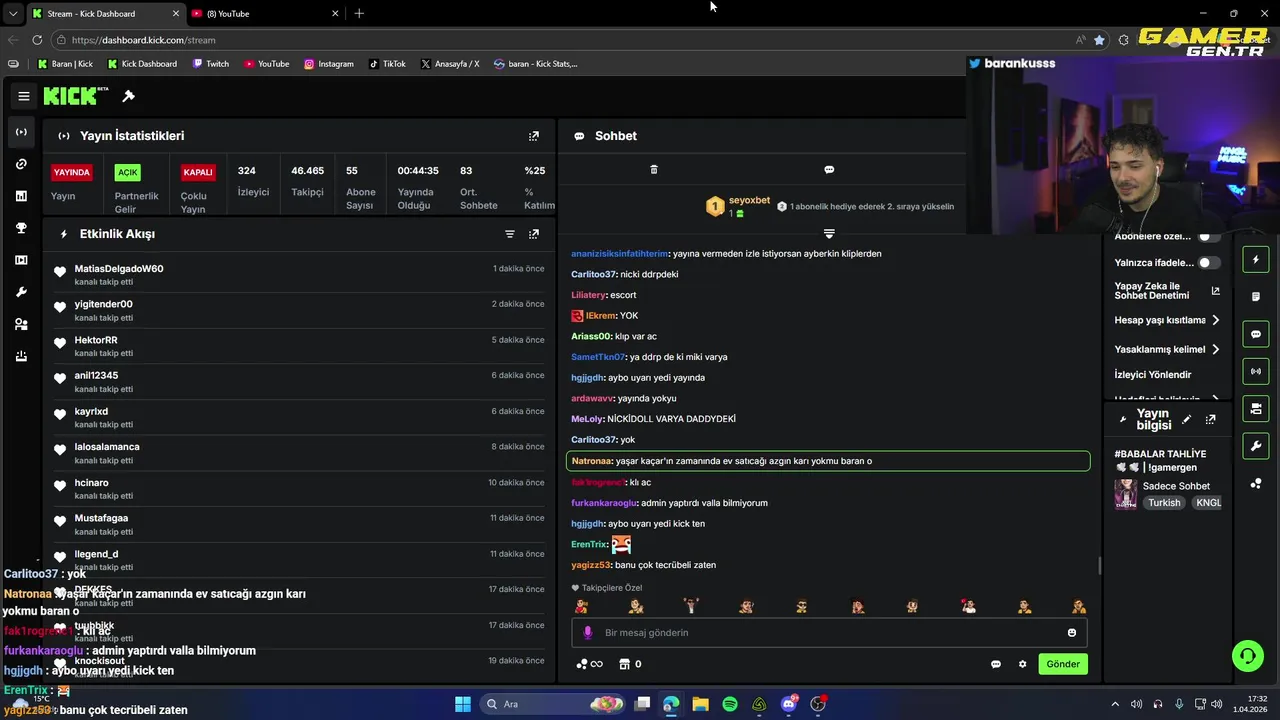Screen dimensions: 1280x720
Task: Pop out the Yayın bilgisi panel
Action: click(x=1210, y=420)
